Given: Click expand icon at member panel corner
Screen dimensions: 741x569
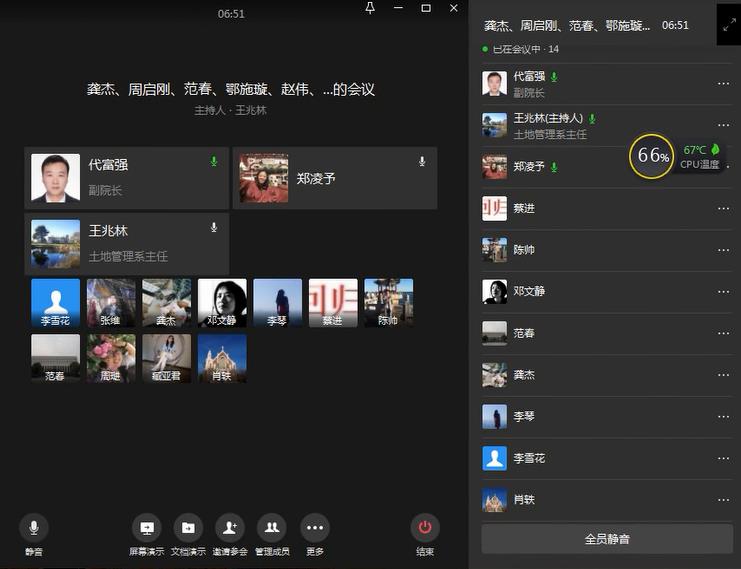Looking at the screenshot, I should pos(728,24).
